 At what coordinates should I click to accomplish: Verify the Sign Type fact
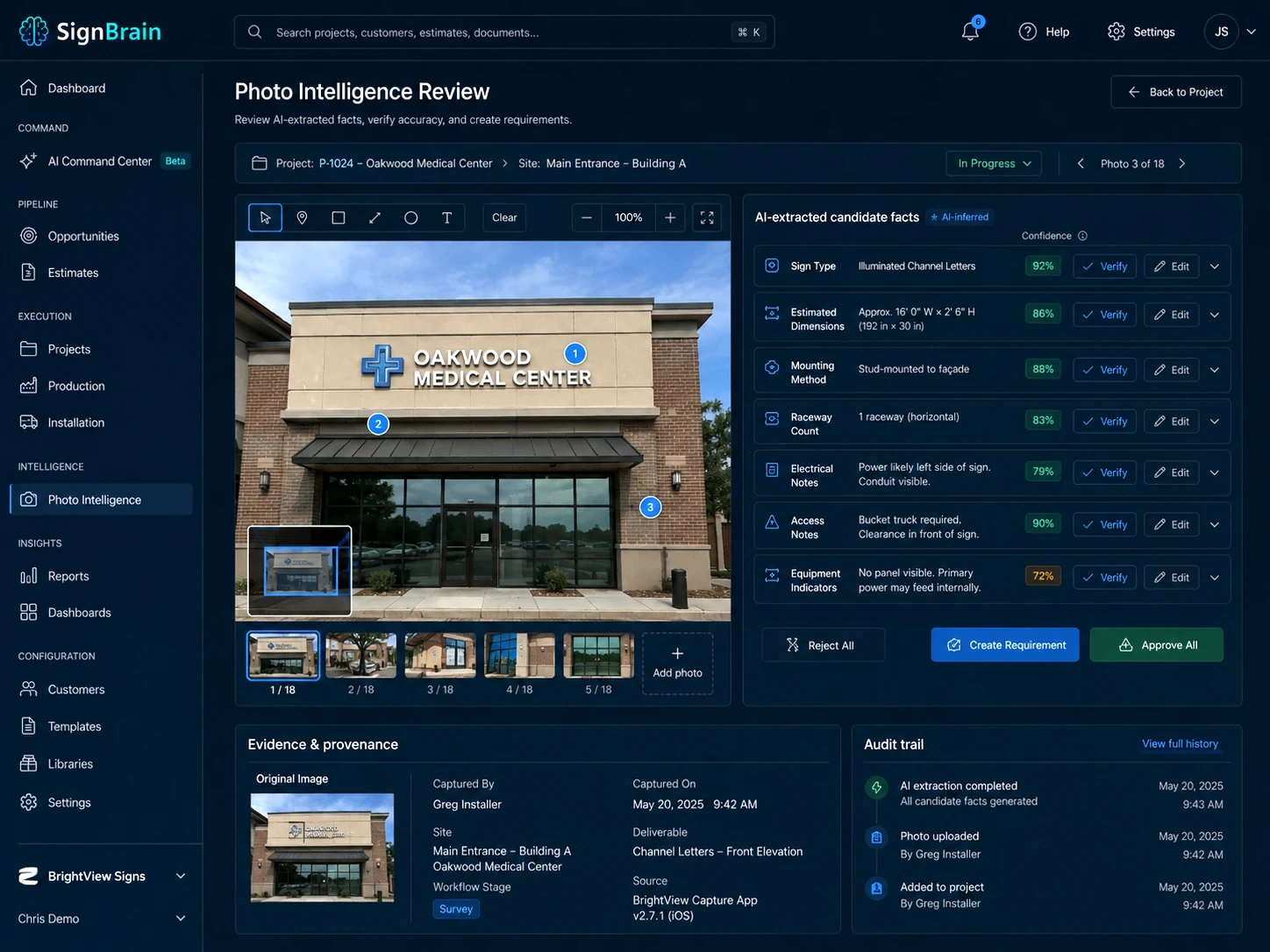click(1105, 266)
